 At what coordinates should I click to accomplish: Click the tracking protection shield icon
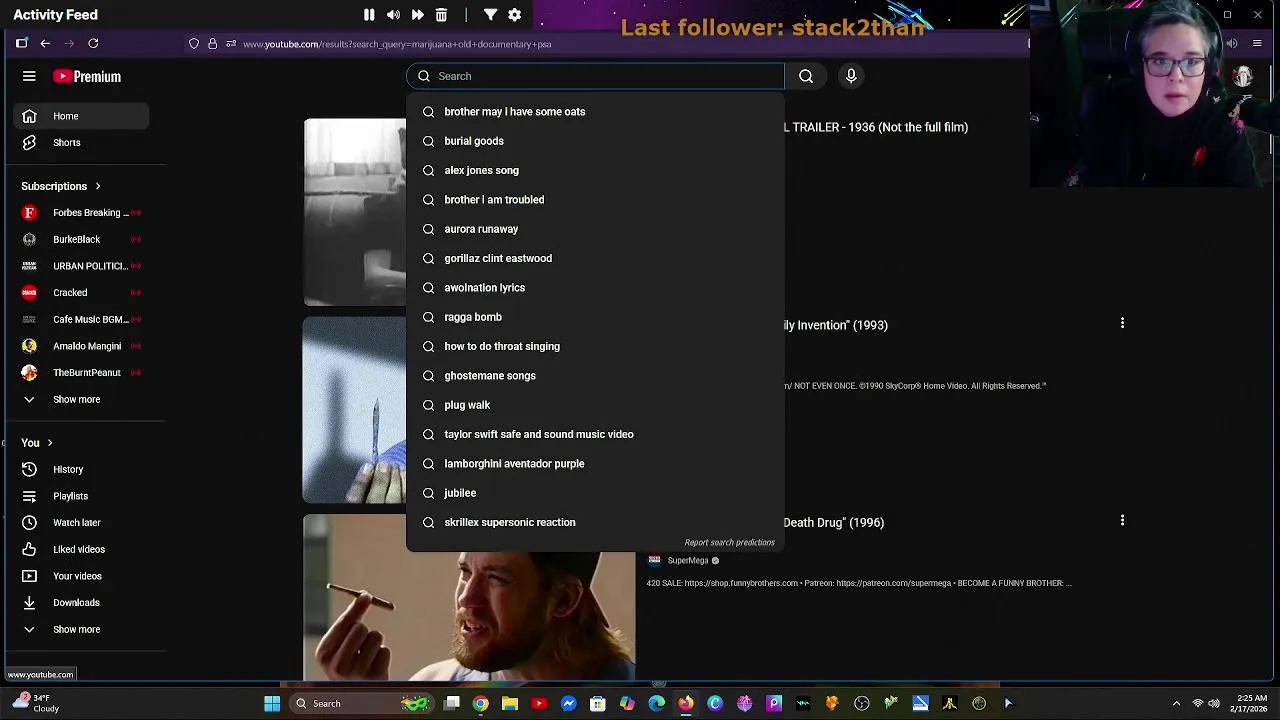click(x=194, y=44)
